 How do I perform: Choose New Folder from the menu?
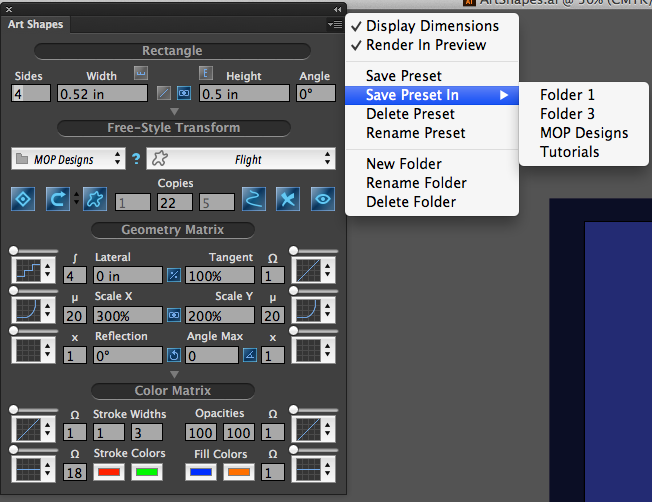[432, 164]
